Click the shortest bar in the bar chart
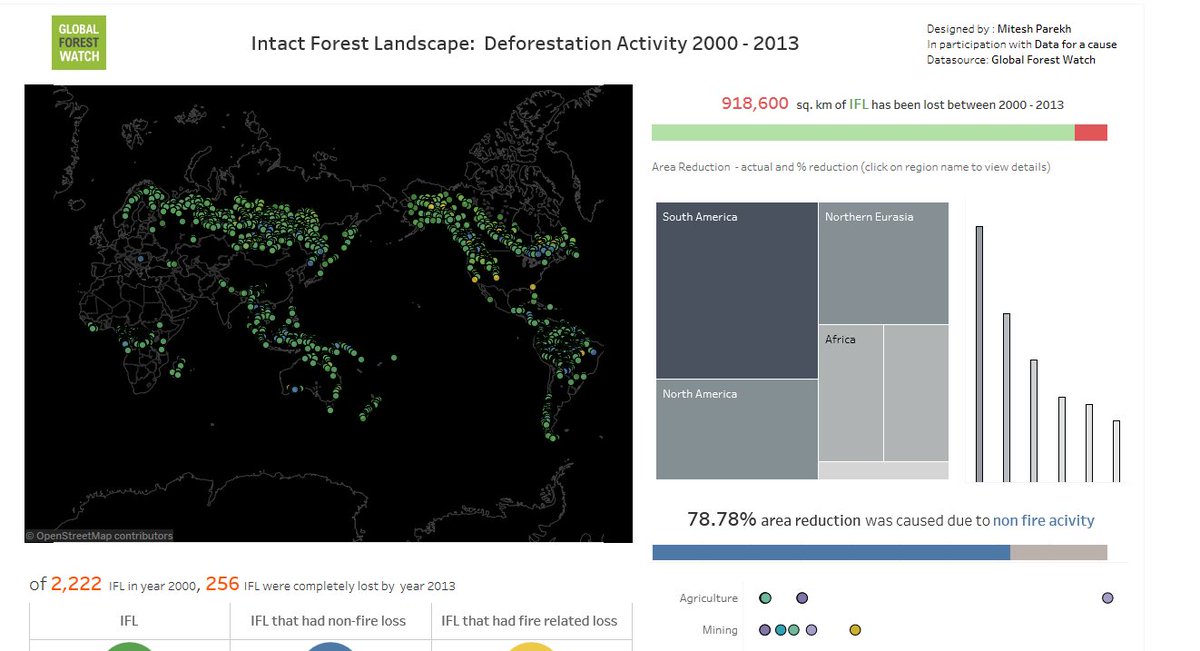Screen dimensions: 1200x651 click(x=1116, y=451)
